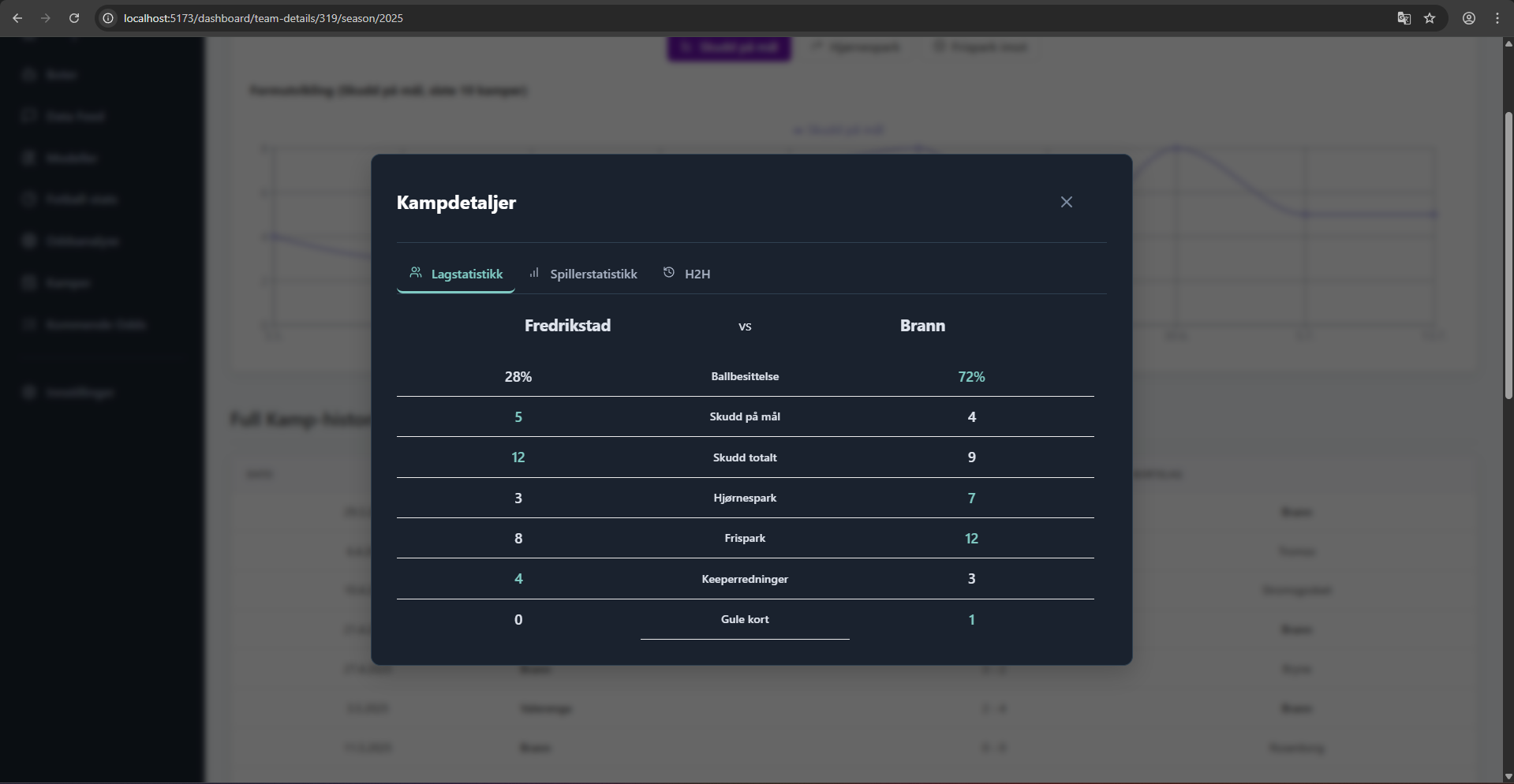Click Brann's Gule kort value 1
The width and height of the screenshot is (1514, 784).
point(971,620)
